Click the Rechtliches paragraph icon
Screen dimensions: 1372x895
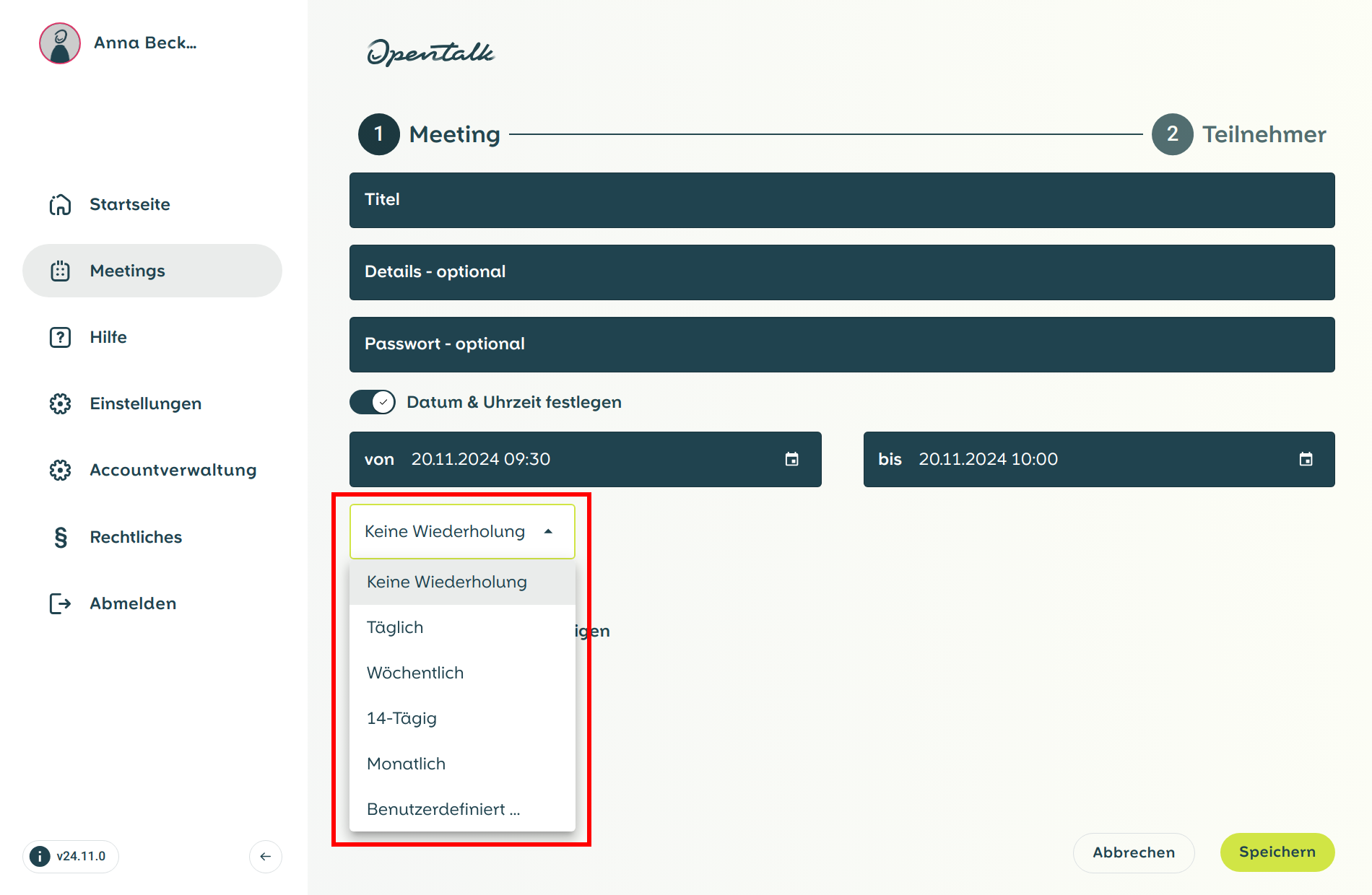coord(60,537)
